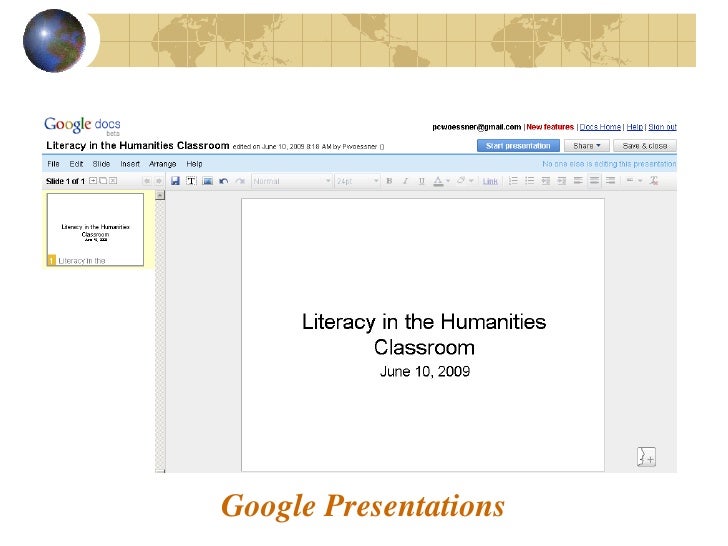This screenshot has width=728, height=546.
Task: Open the vertical alignment dropdown arrow
Action: (x=640, y=181)
